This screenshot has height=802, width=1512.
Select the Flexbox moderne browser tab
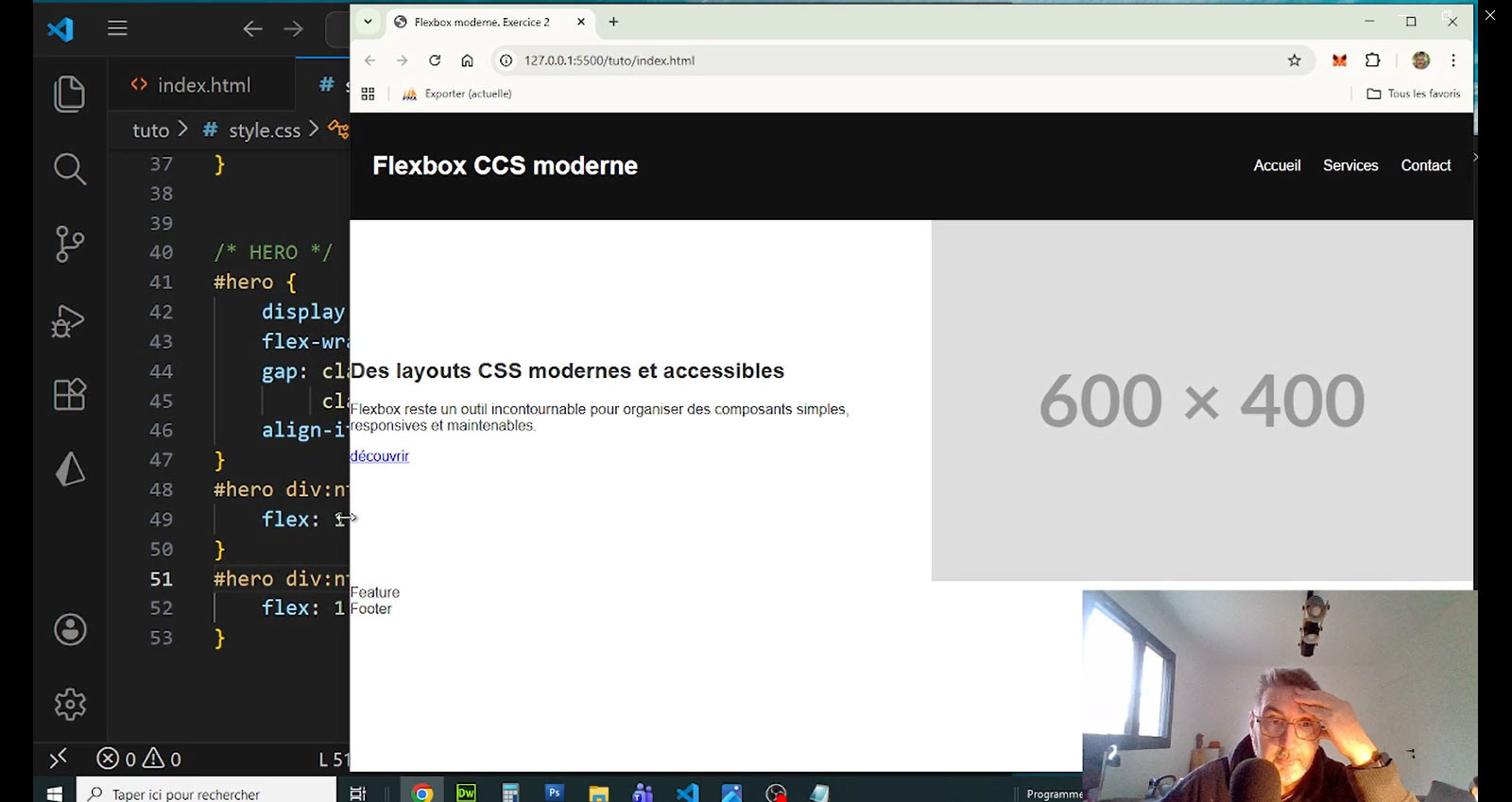tap(481, 22)
